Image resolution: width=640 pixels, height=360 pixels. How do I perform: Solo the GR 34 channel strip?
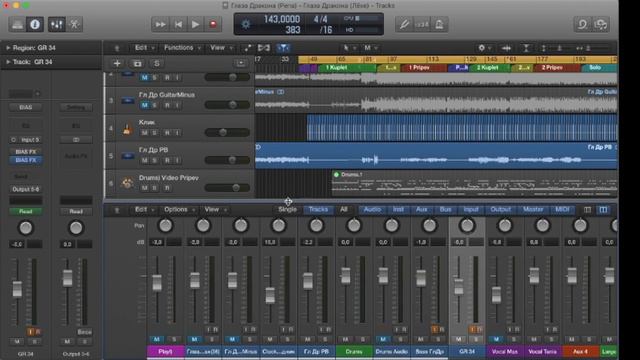click(476, 340)
